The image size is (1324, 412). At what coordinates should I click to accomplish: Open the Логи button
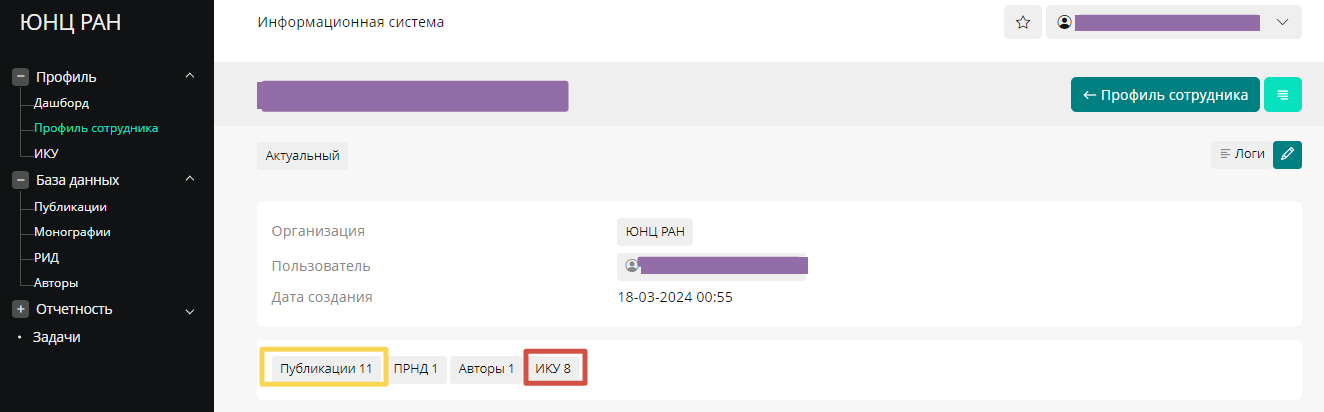(x=1241, y=154)
